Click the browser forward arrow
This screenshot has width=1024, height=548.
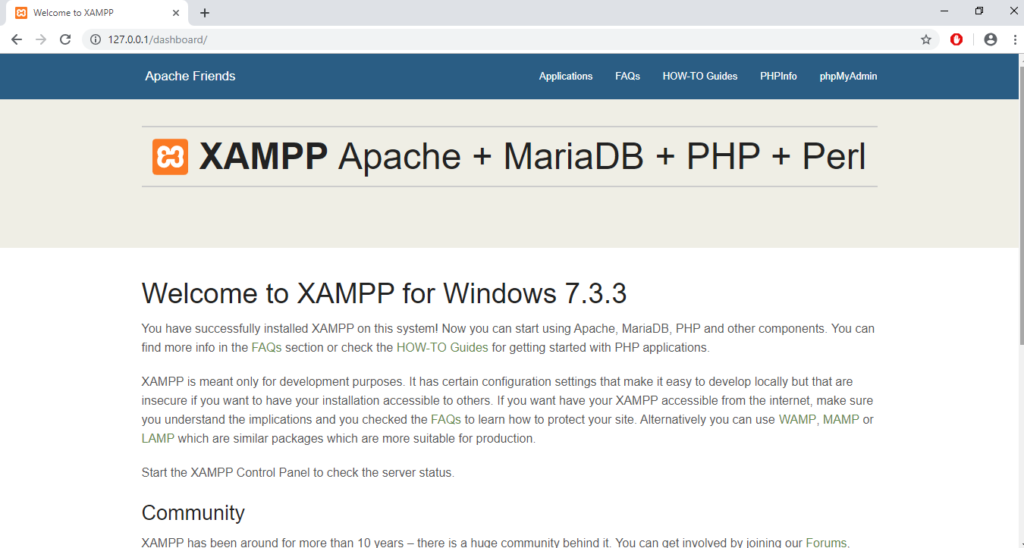[x=41, y=40]
